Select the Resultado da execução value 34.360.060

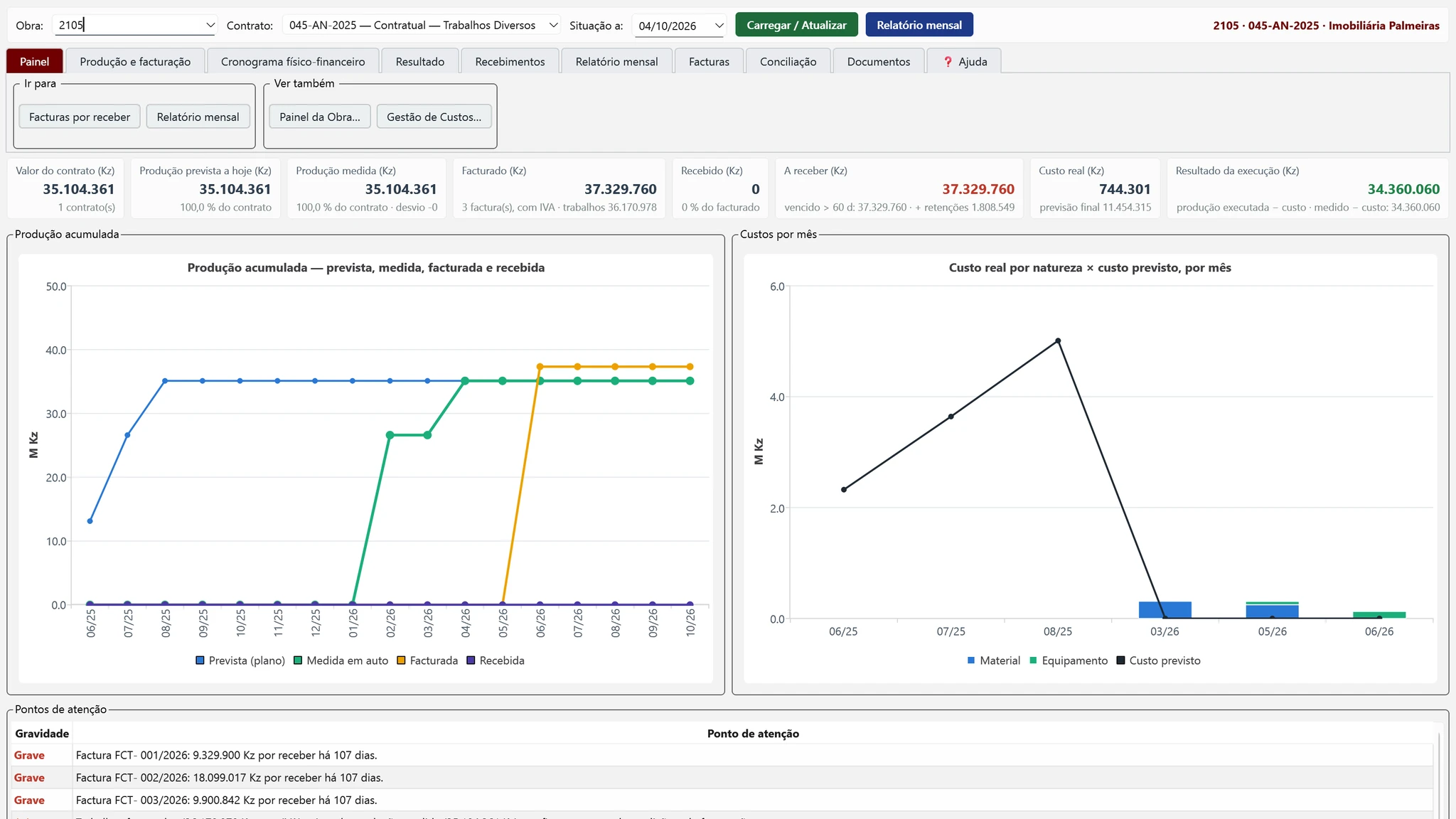click(1403, 189)
